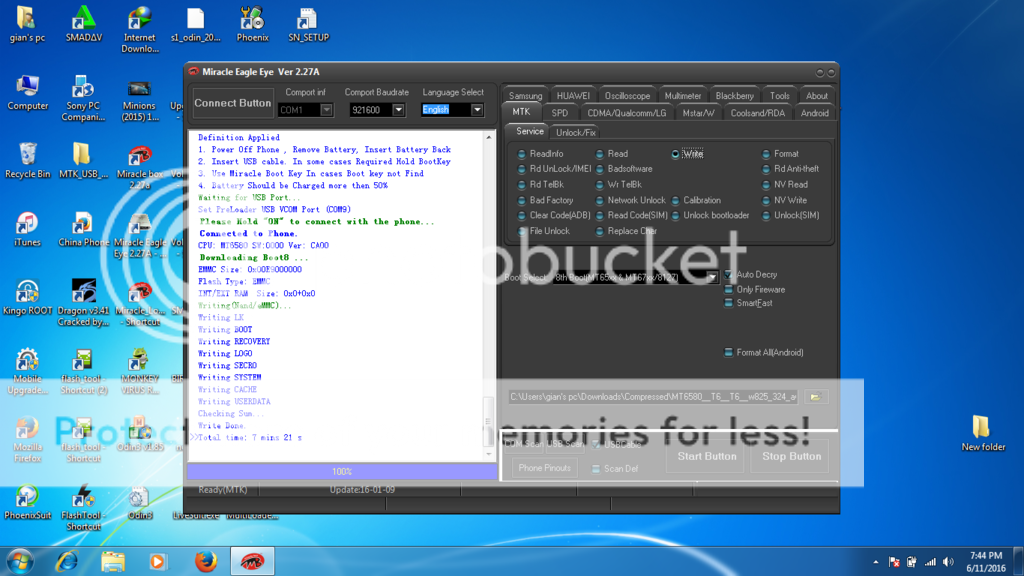Expand the Boot Select dropdown
1024x576 pixels.
[712, 277]
